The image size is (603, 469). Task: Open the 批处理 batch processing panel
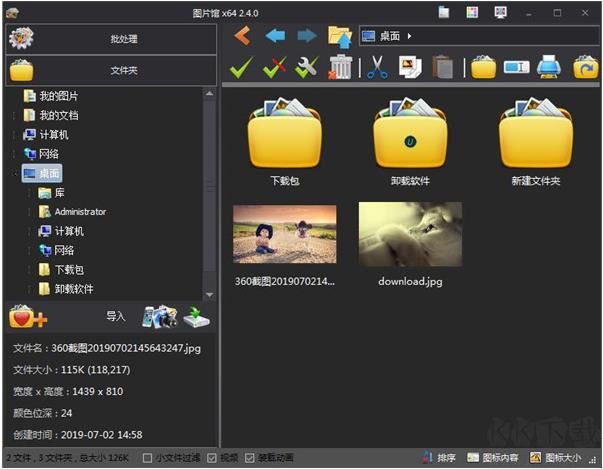coord(111,39)
